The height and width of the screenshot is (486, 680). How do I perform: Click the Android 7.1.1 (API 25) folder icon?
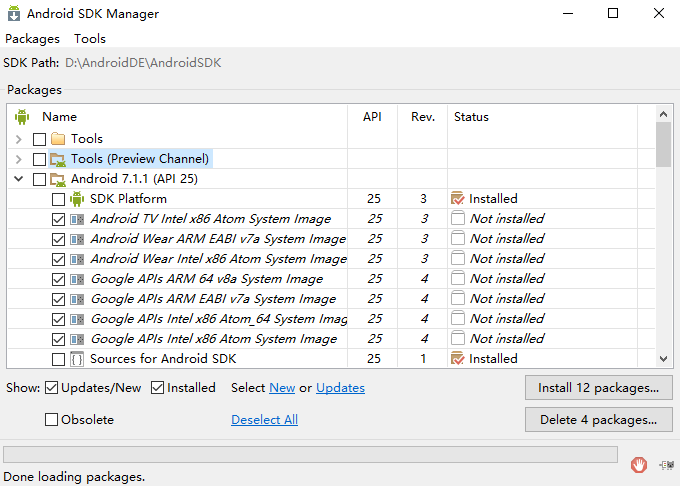tap(58, 179)
